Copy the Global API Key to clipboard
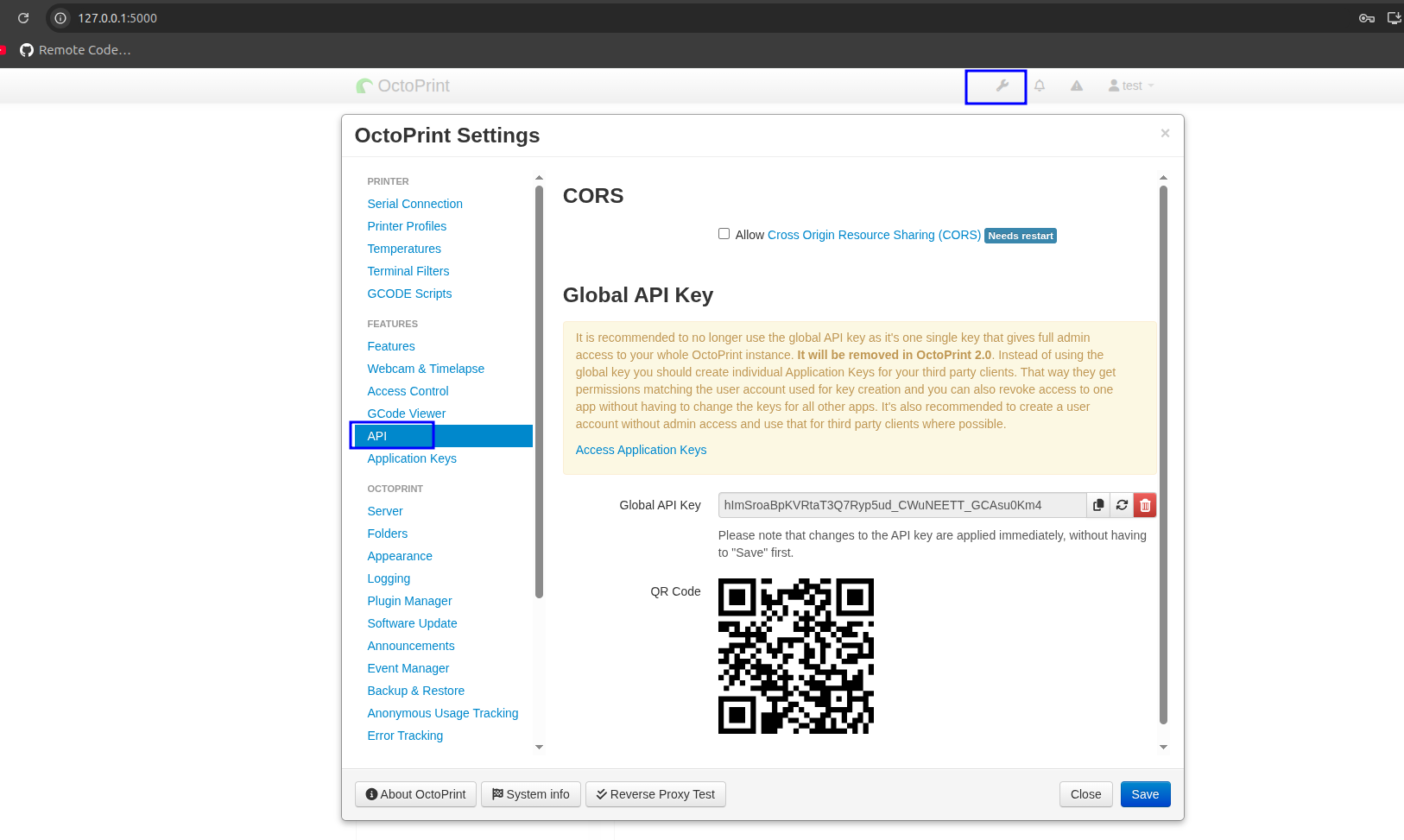The image size is (1404, 840). 1098,505
